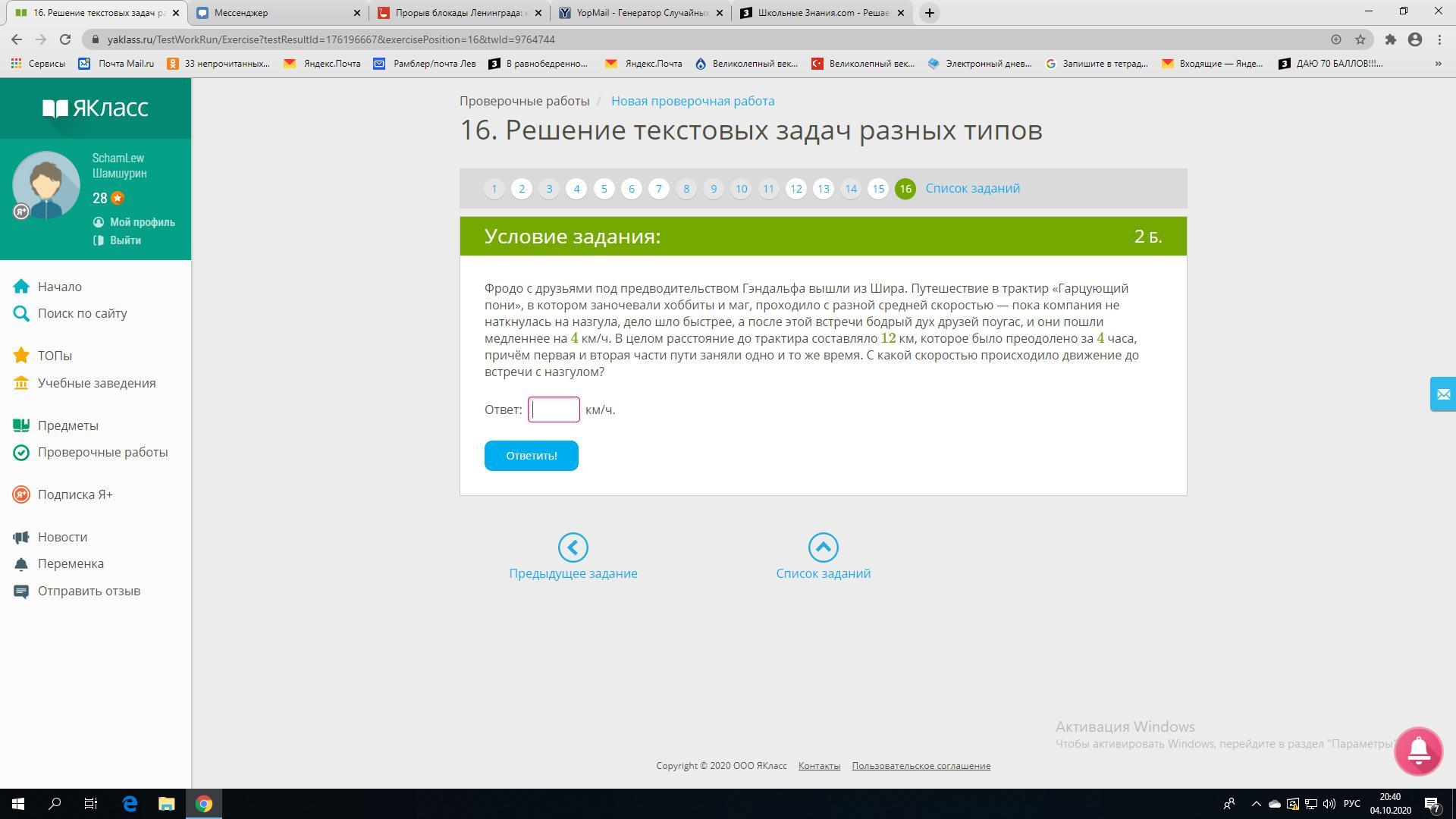This screenshot has width=1456, height=819.
Task: Open ТОПы star item
Action: point(55,356)
